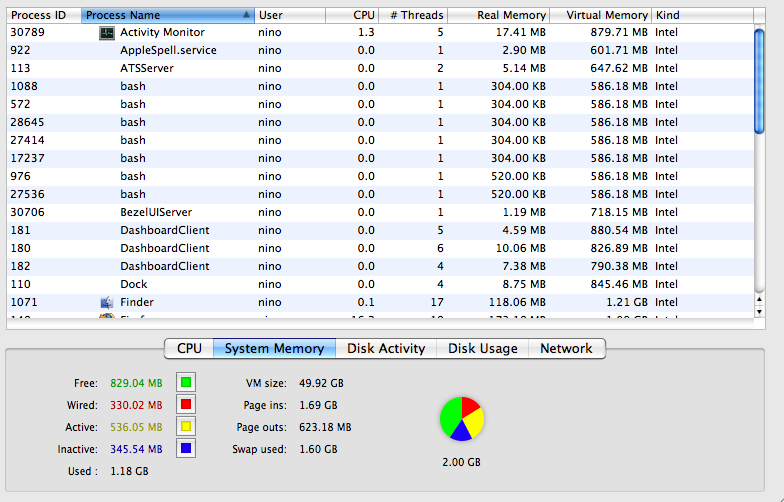Image resolution: width=784 pixels, height=502 pixels.
Task: Click the 536.05 MB active memory value
Action: coord(136,427)
